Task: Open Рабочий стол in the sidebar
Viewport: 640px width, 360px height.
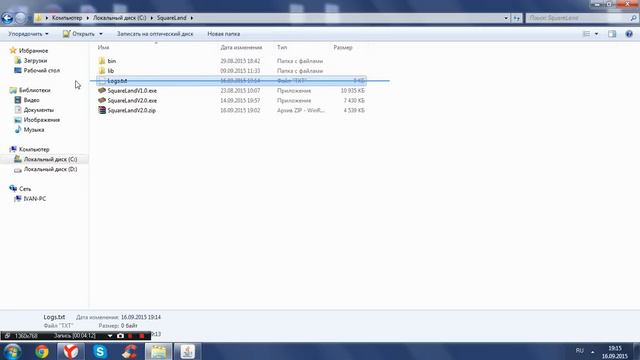Action: 42,70
